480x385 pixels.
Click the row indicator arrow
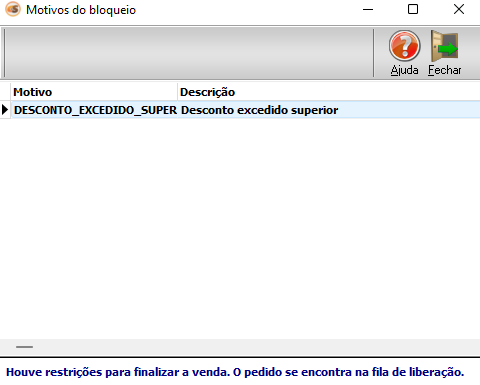pos(5,110)
